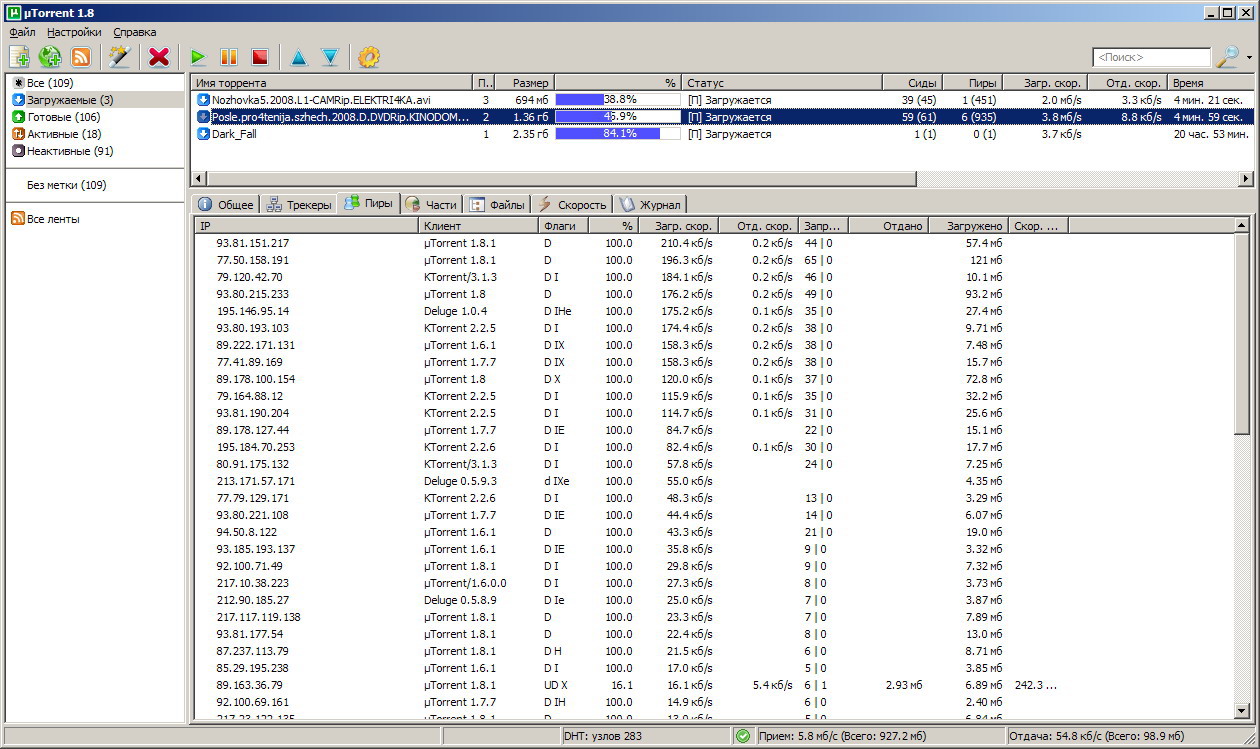The image size is (1260, 749).
Task: Sort peers by IP column header
Action: [306, 226]
